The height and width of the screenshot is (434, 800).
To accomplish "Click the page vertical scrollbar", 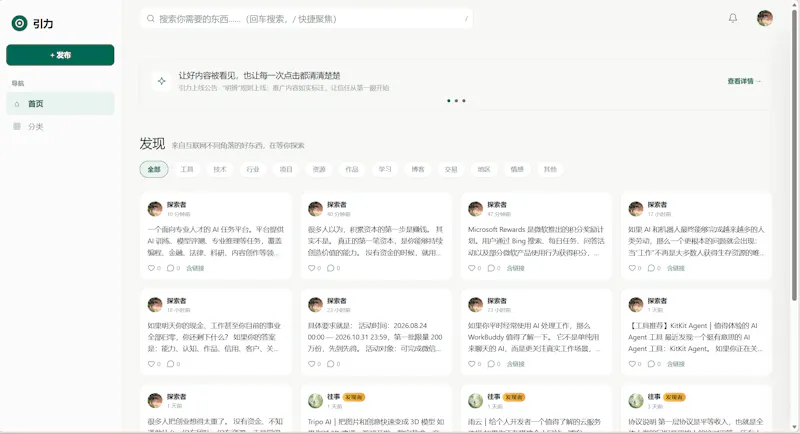I will (794, 153).
